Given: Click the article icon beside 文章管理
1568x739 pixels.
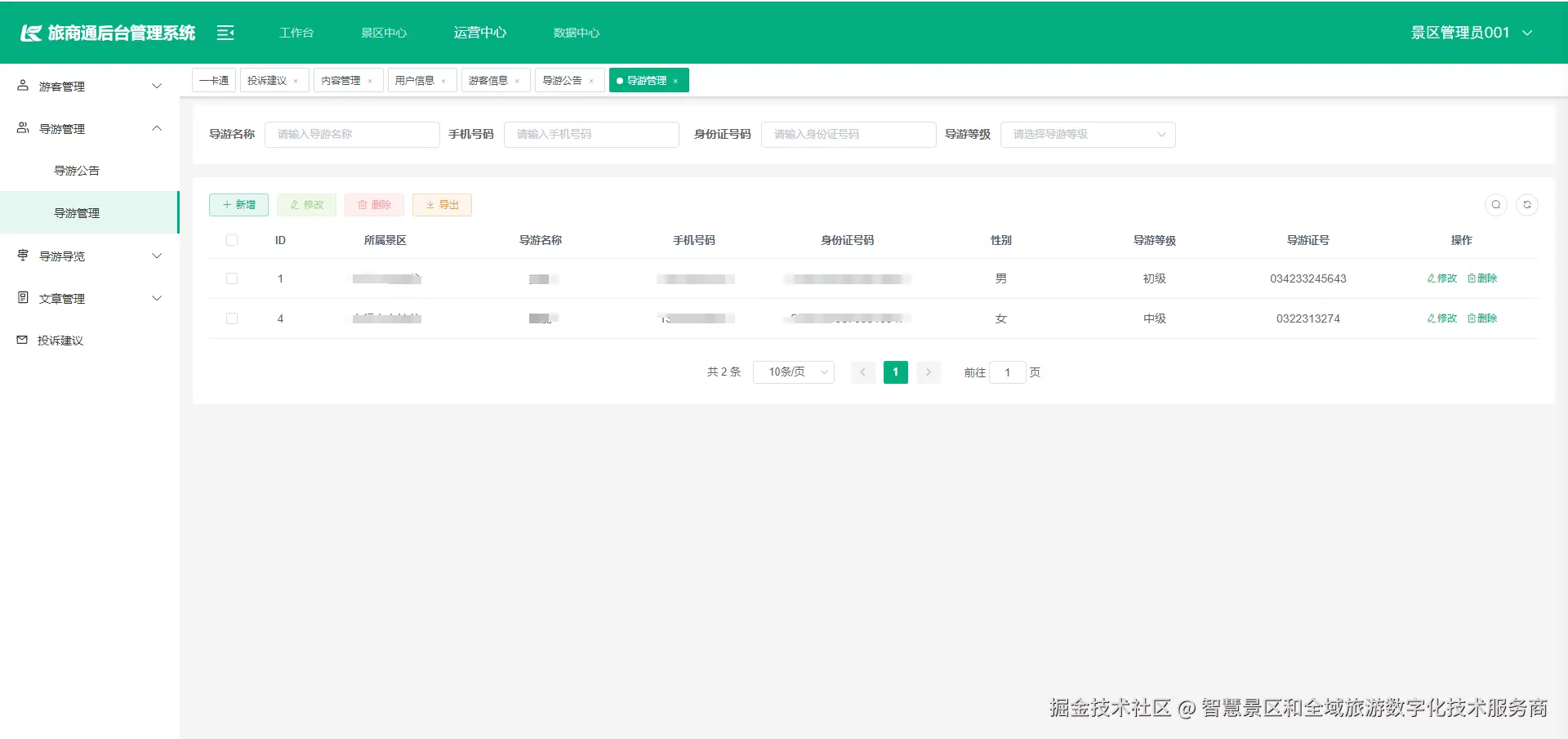Looking at the screenshot, I should coord(21,297).
